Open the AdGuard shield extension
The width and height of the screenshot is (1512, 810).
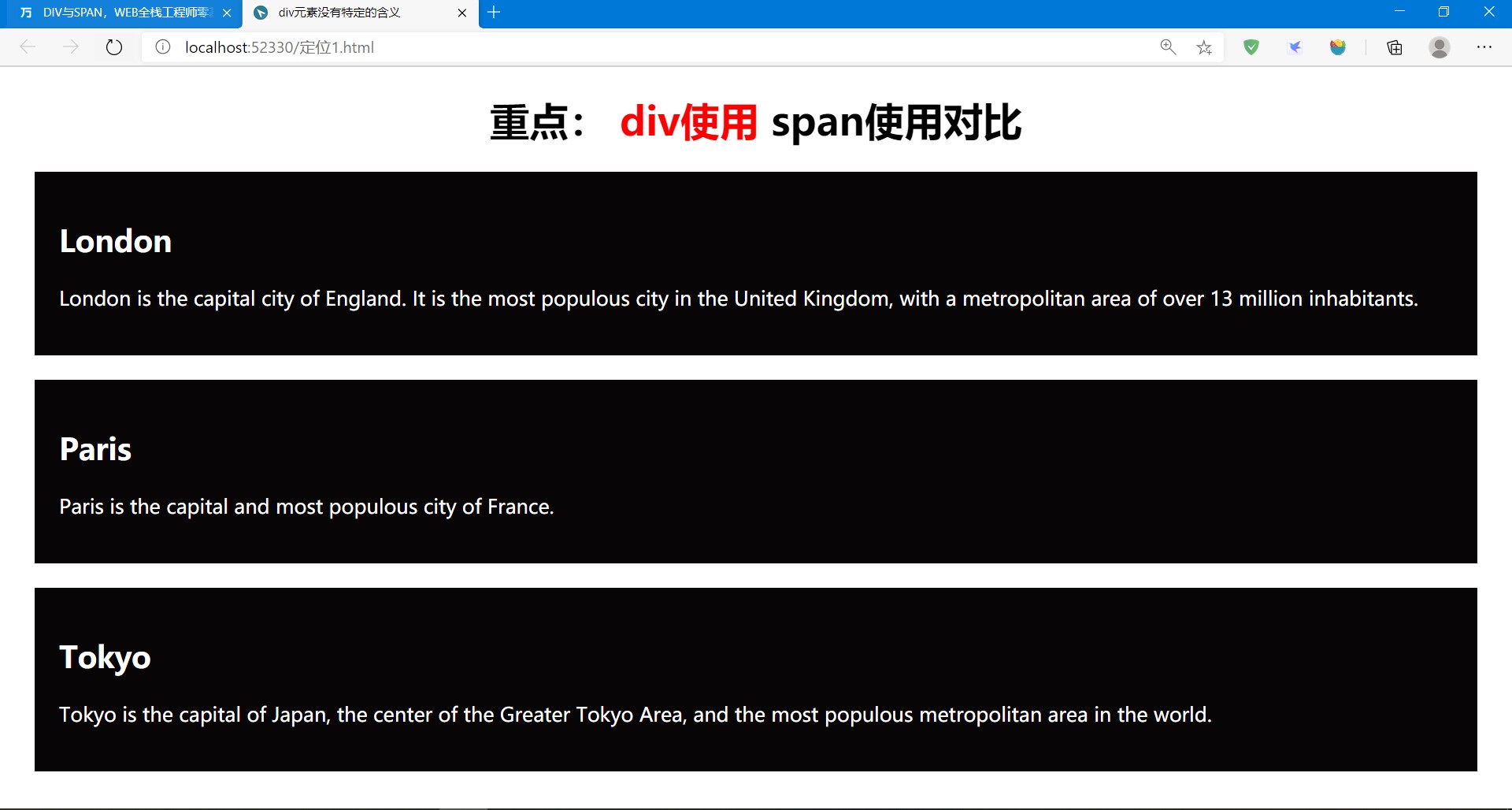click(1251, 46)
